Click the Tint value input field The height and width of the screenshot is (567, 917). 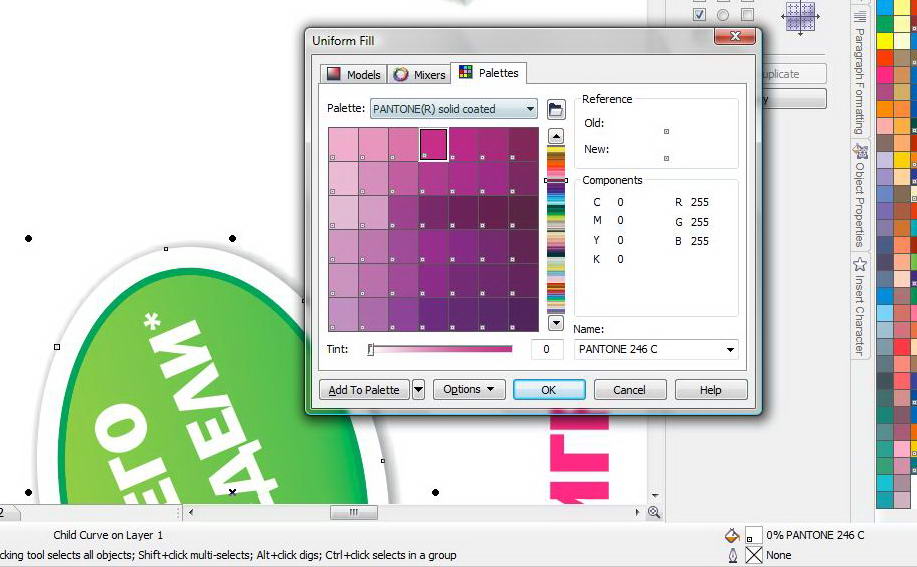coord(547,349)
